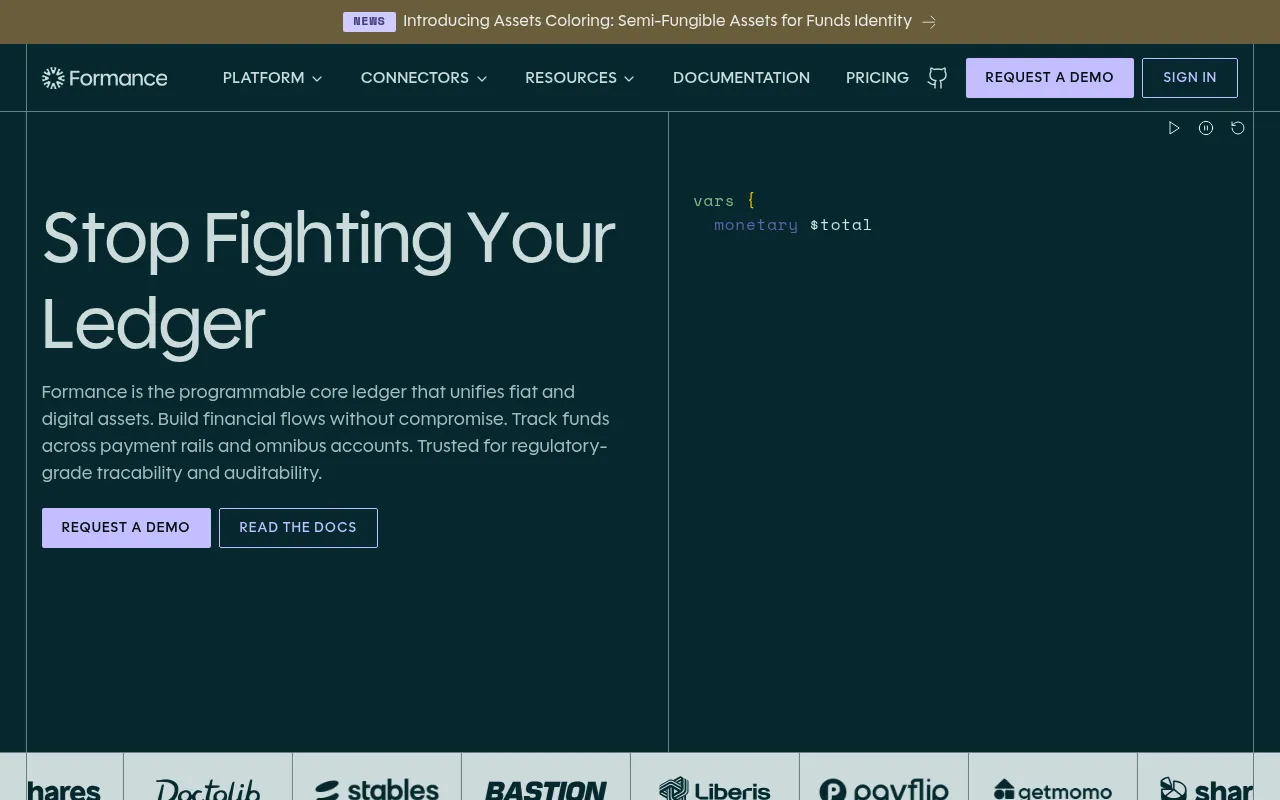The width and height of the screenshot is (1280, 800).
Task: Click the 'Stop Fighting Your Ledger' heading
Action: pyautogui.click(x=328, y=281)
